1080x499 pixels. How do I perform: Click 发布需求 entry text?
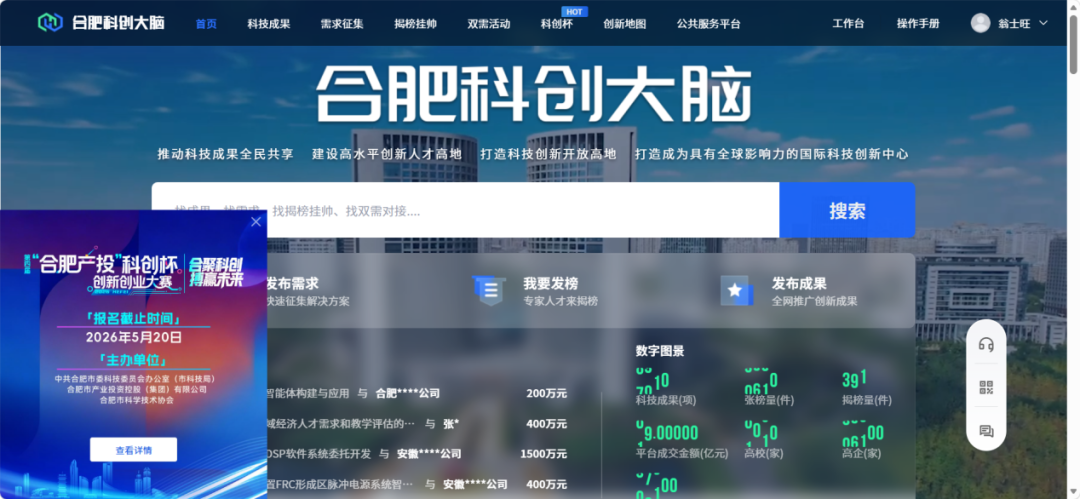pos(293,283)
